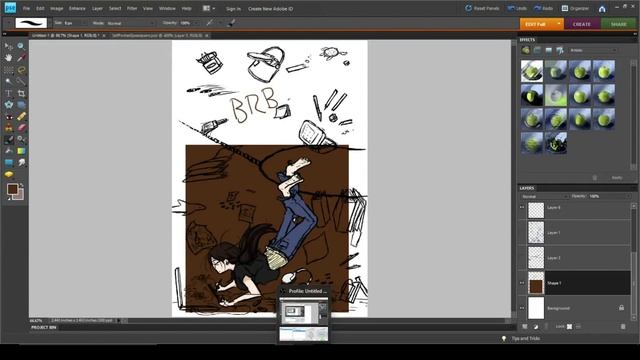This screenshot has height=360, width=640.
Task: Open the Layer menu
Action: [x=97, y=8]
